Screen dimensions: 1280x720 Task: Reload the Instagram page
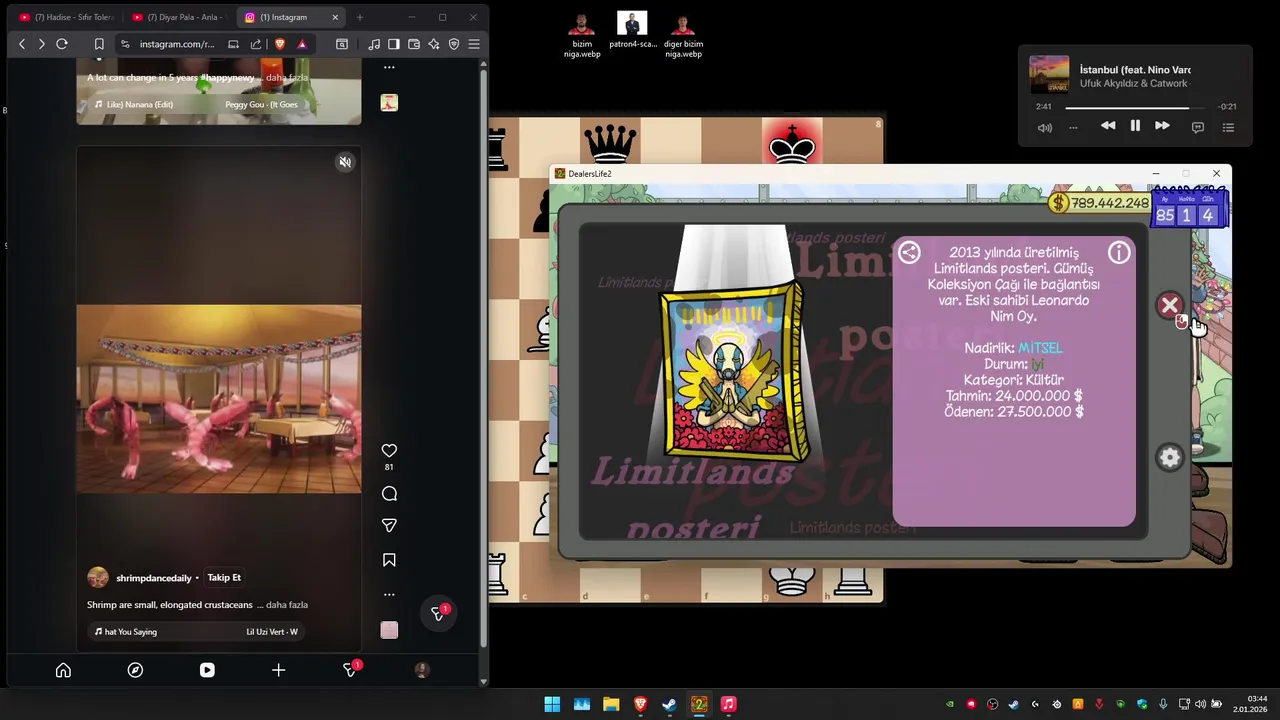62,44
